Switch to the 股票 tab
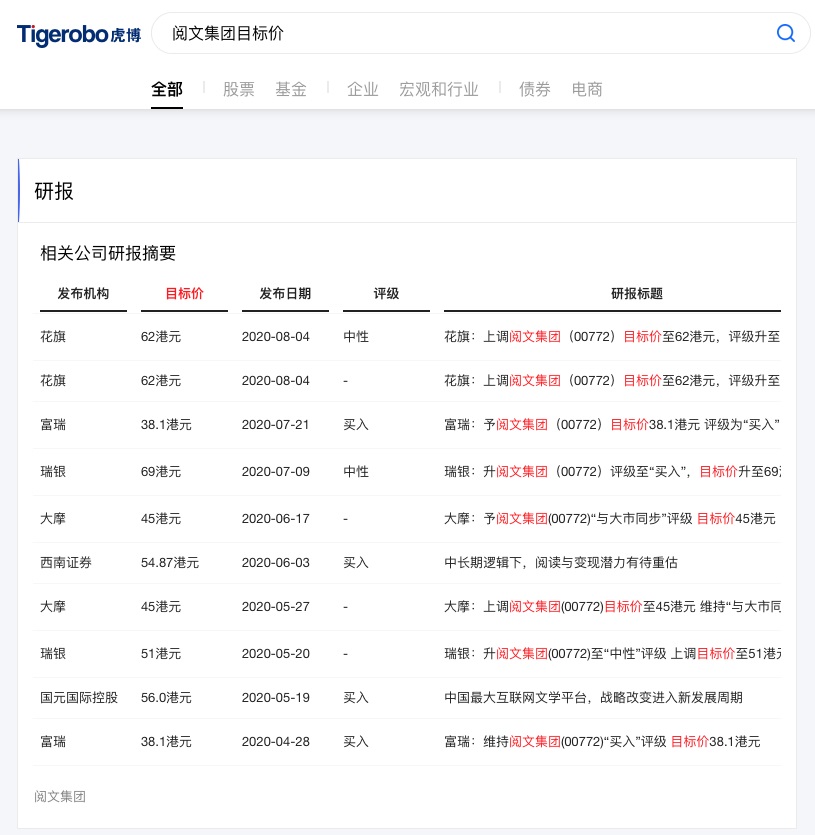Viewport: 815px width, 835px height. 239,89
